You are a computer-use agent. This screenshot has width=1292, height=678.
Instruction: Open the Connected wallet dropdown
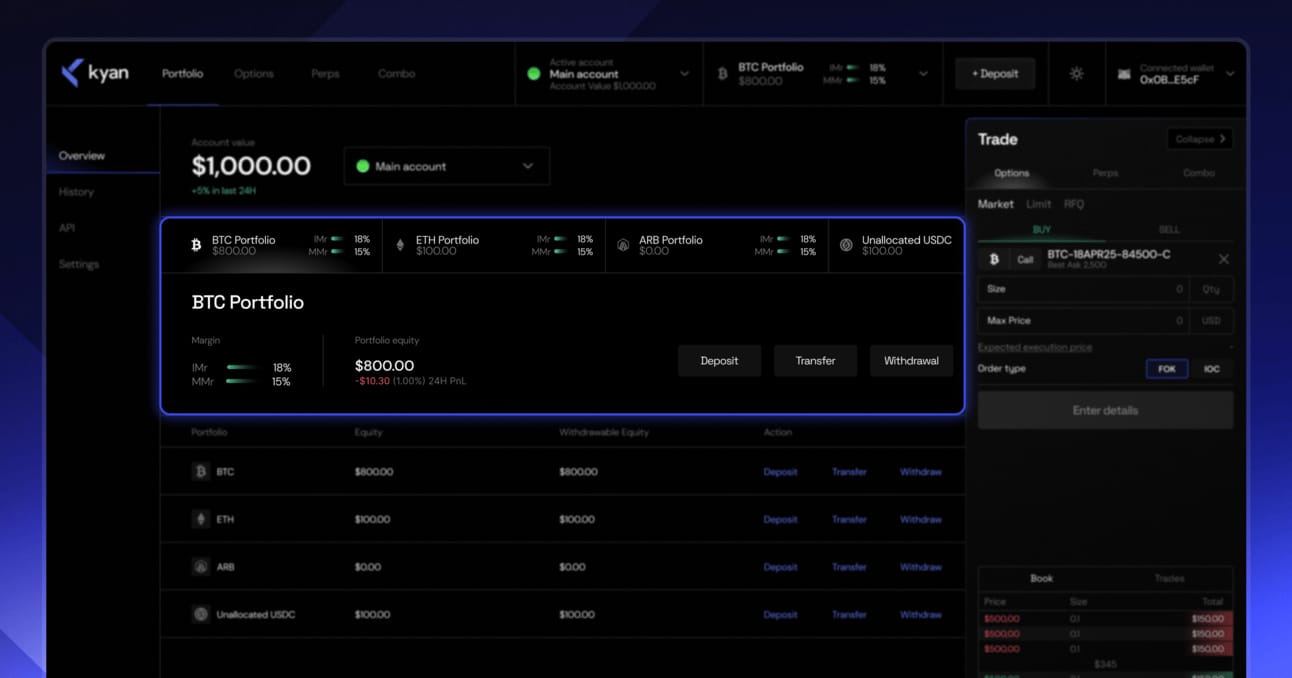(x=1230, y=74)
